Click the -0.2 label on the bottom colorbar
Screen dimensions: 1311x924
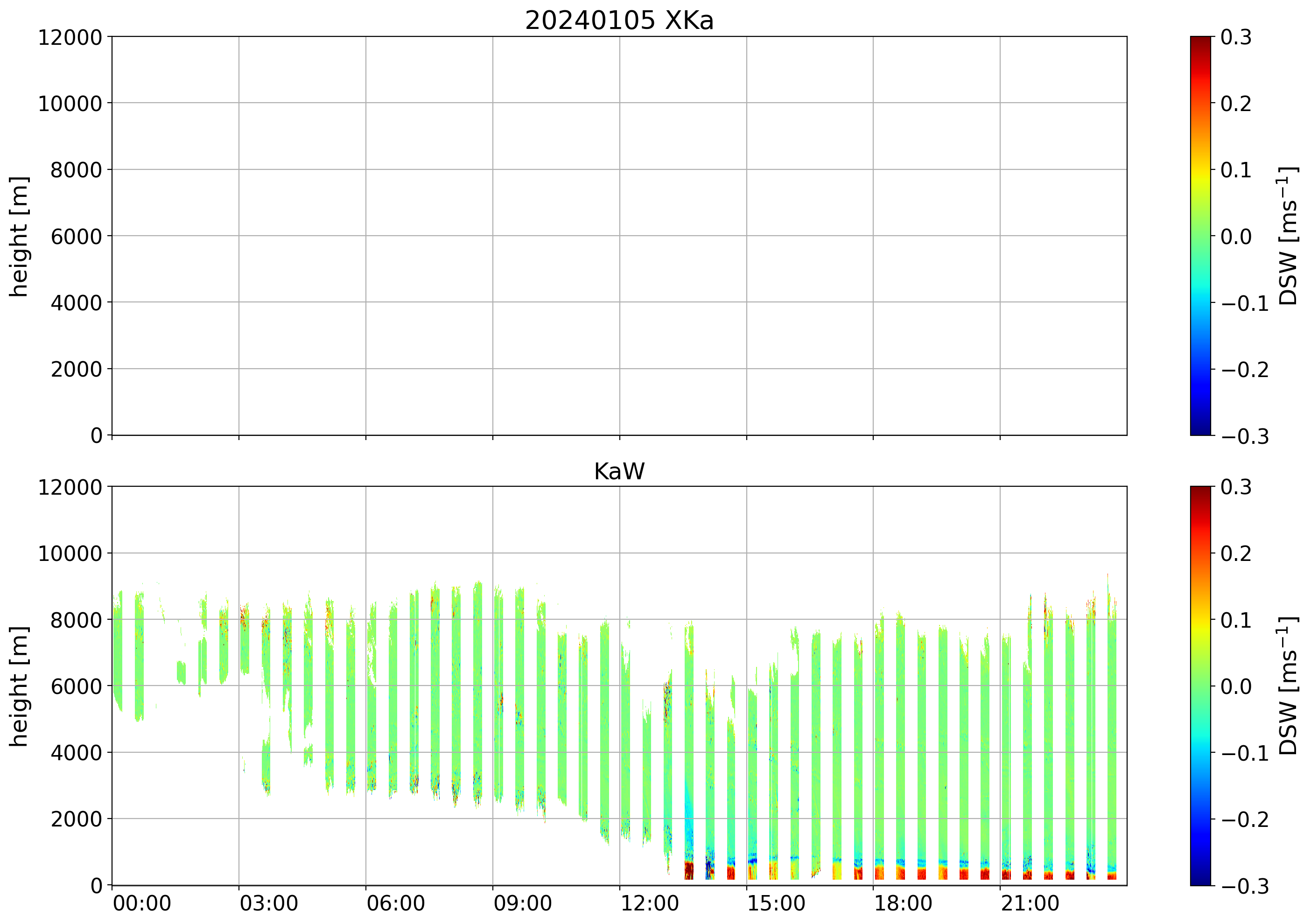point(1245,819)
